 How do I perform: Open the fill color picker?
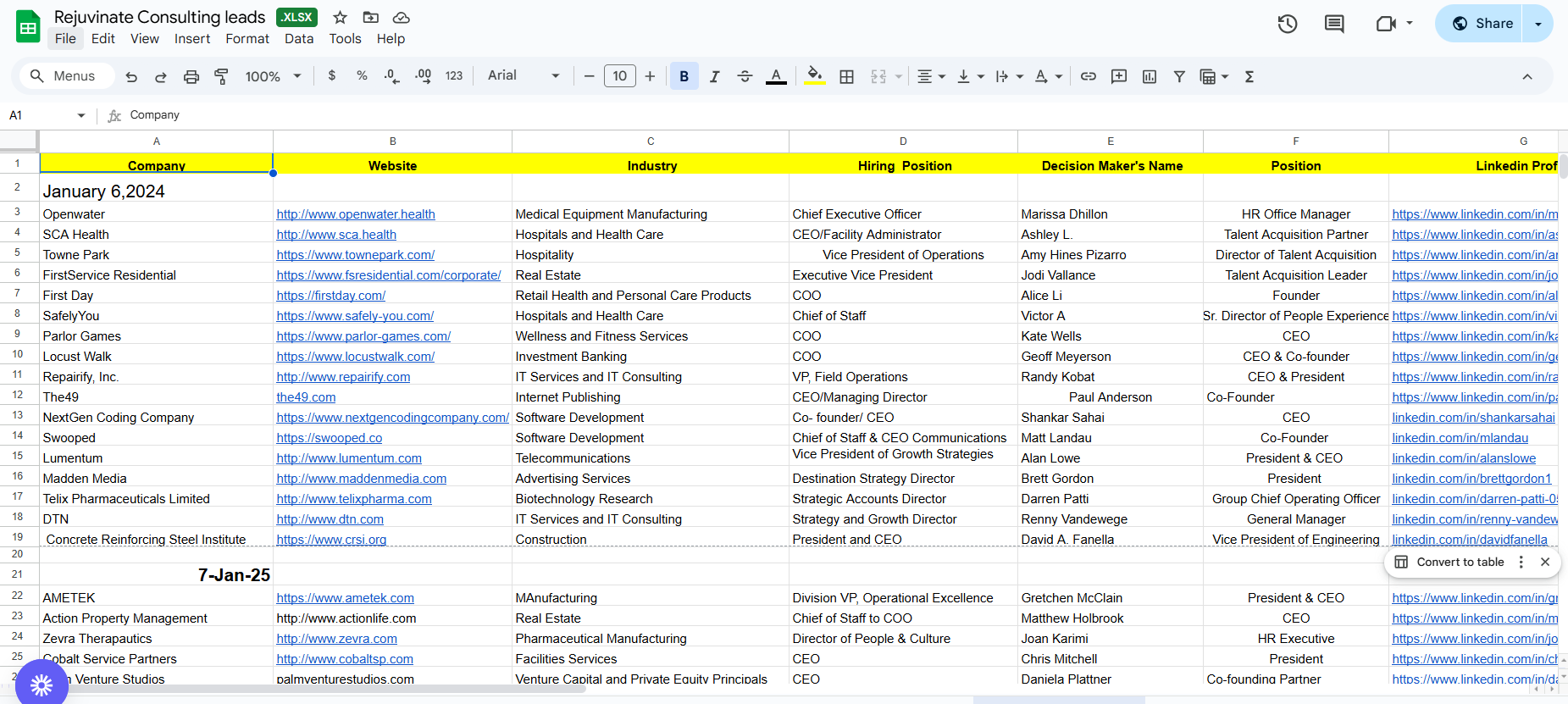coord(814,76)
